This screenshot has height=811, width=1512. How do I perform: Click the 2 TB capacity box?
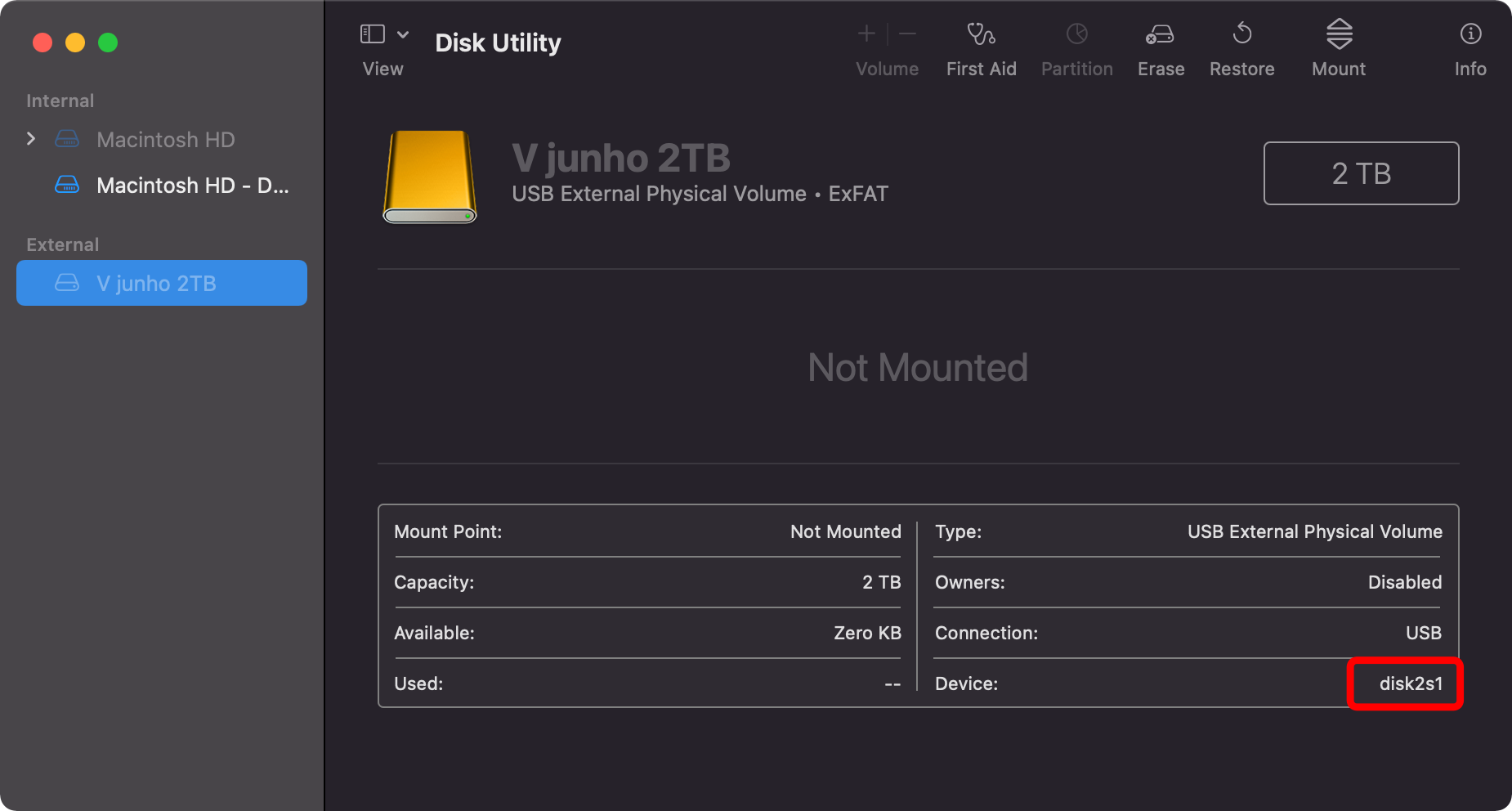(1361, 173)
